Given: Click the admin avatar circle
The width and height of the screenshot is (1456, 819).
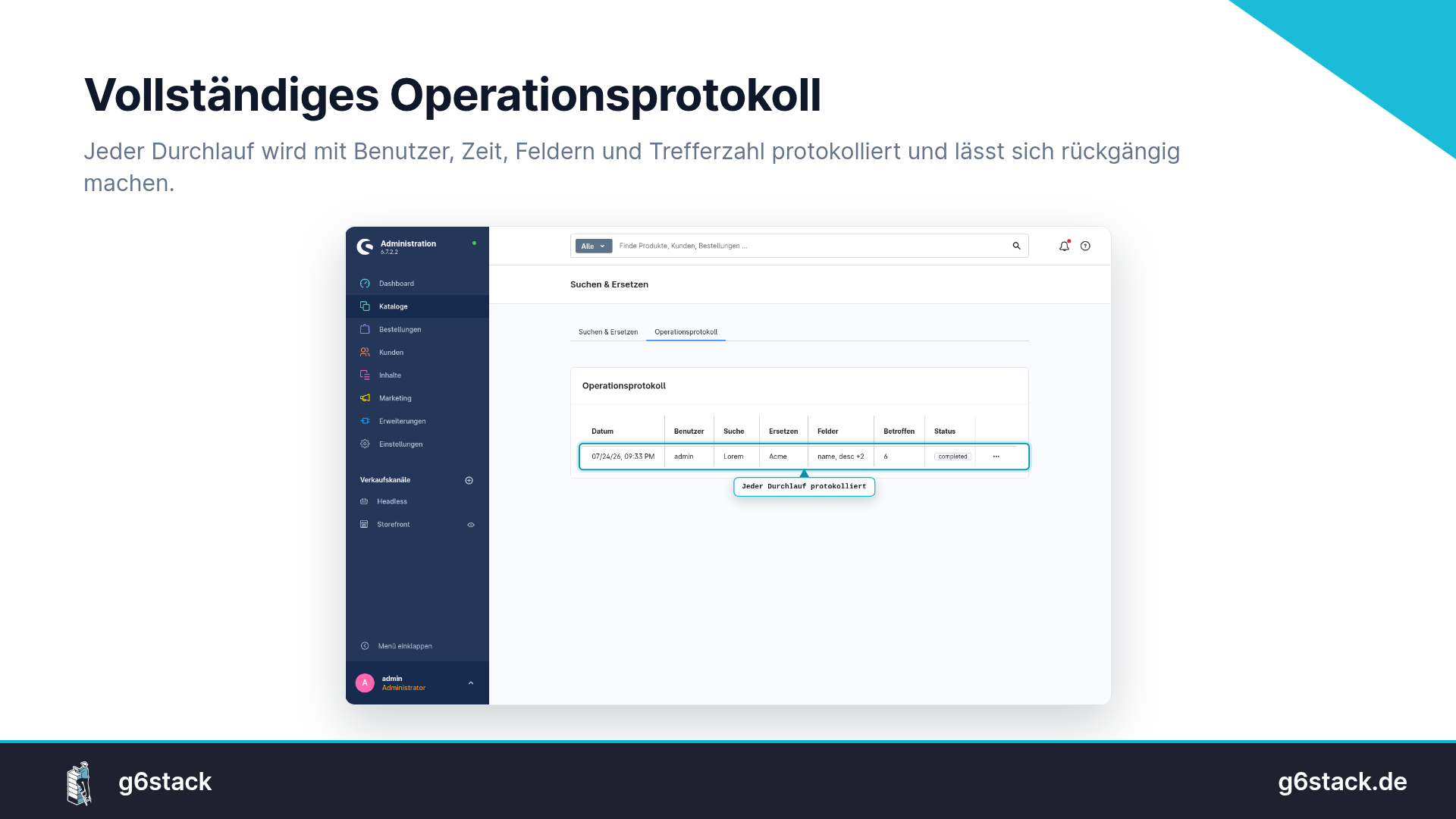Looking at the screenshot, I should 365,682.
